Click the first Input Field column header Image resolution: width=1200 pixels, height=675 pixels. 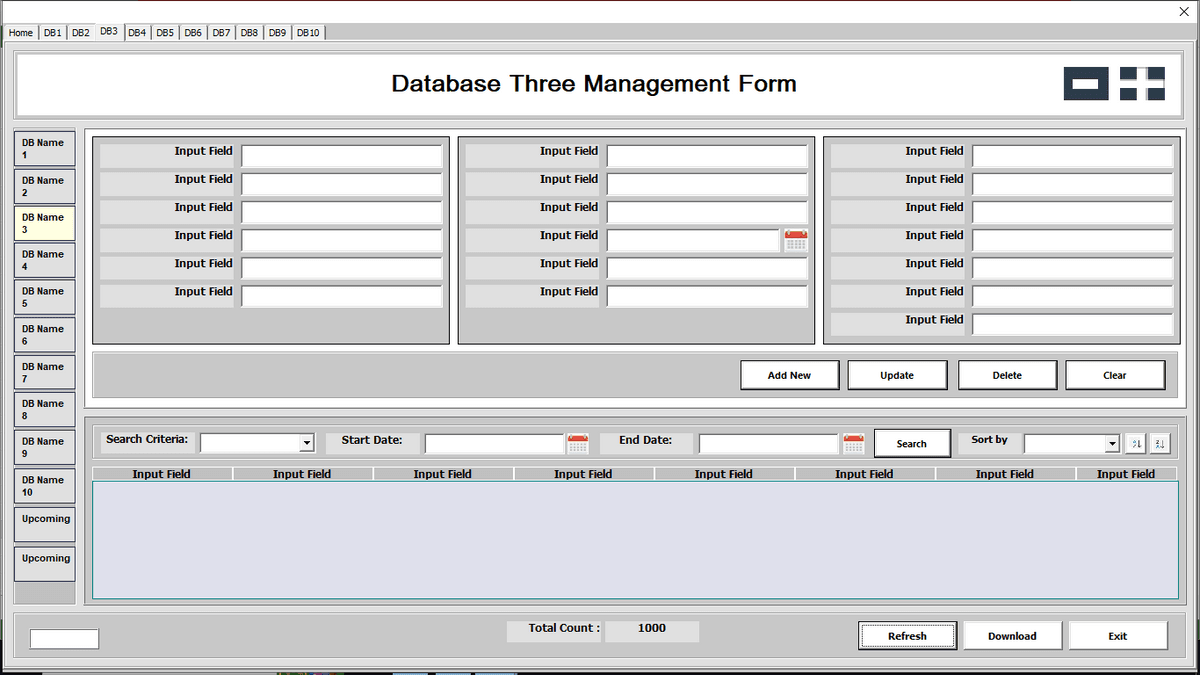(x=162, y=474)
